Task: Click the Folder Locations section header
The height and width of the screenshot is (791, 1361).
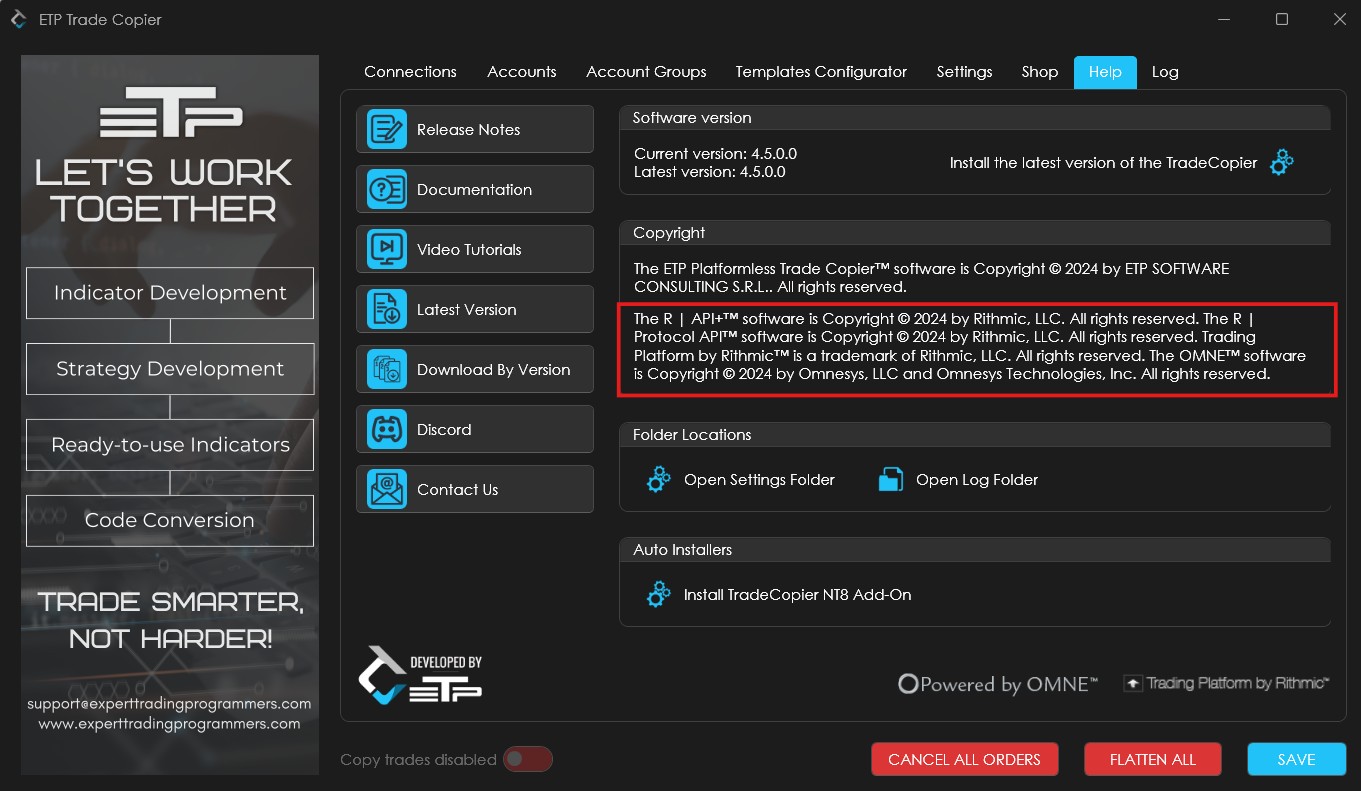Action: click(x=975, y=435)
